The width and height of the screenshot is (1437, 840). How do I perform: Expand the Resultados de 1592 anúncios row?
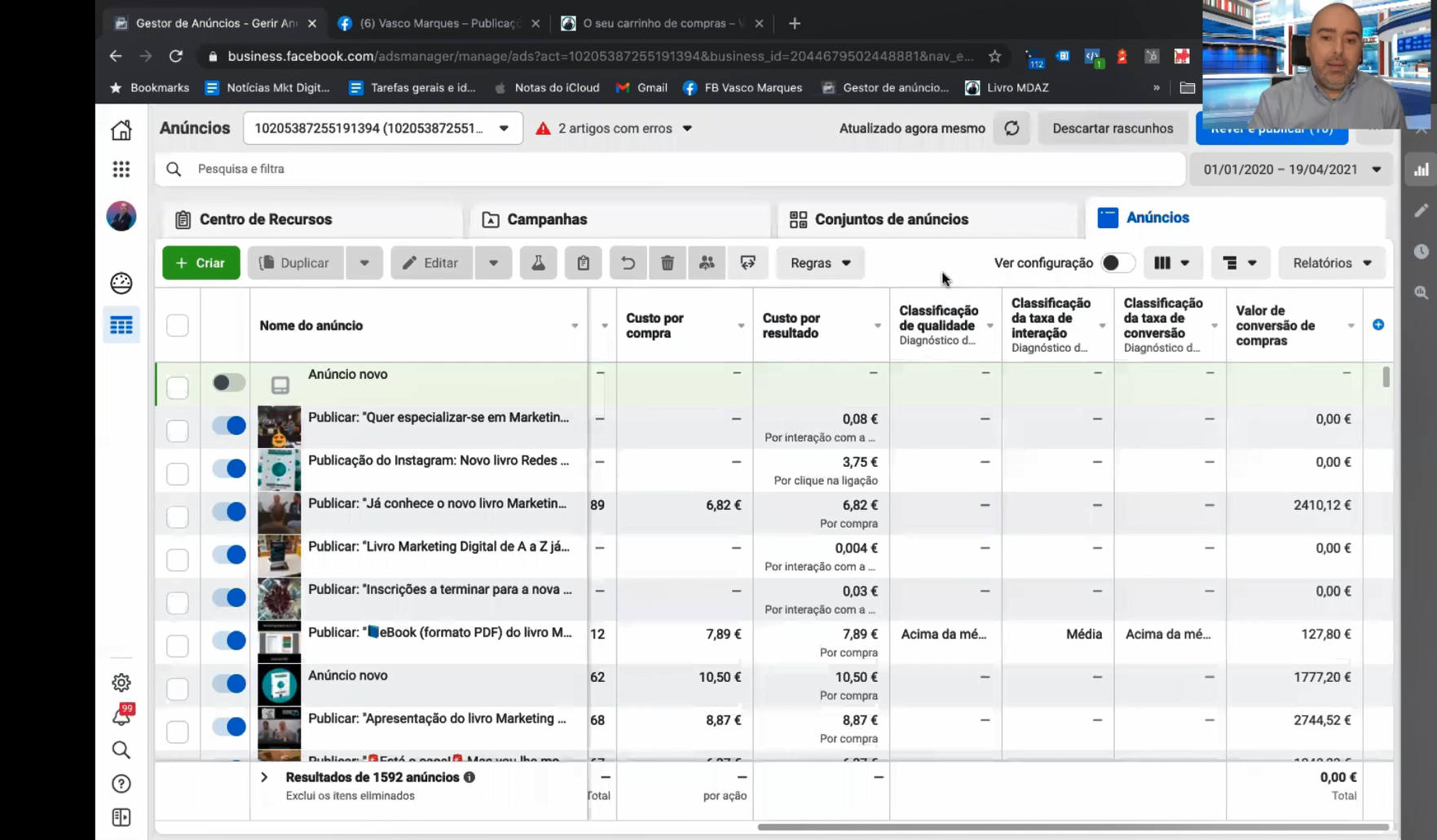point(264,777)
